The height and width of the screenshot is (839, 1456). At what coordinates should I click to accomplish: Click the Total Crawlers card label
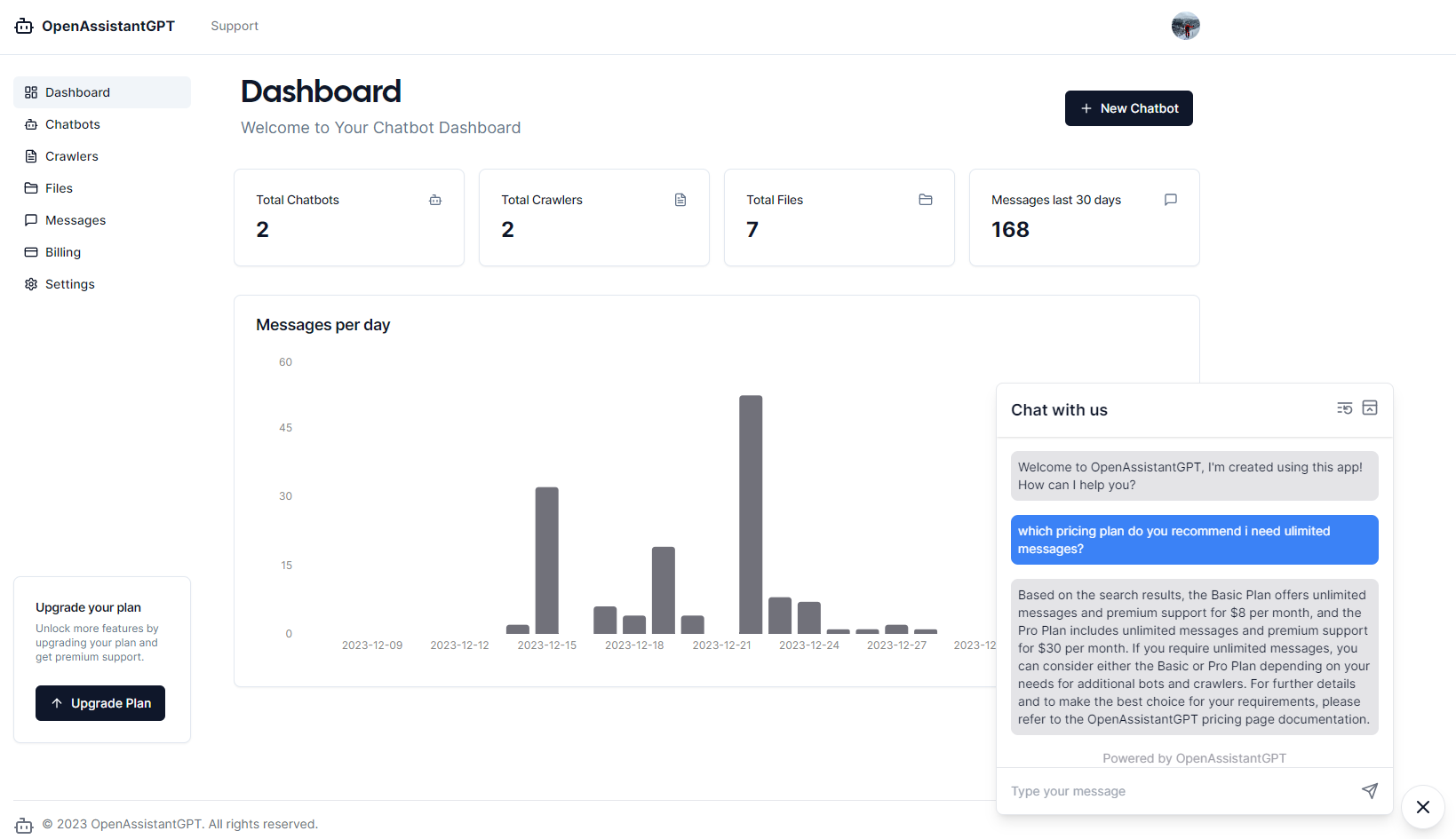coord(542,200)
